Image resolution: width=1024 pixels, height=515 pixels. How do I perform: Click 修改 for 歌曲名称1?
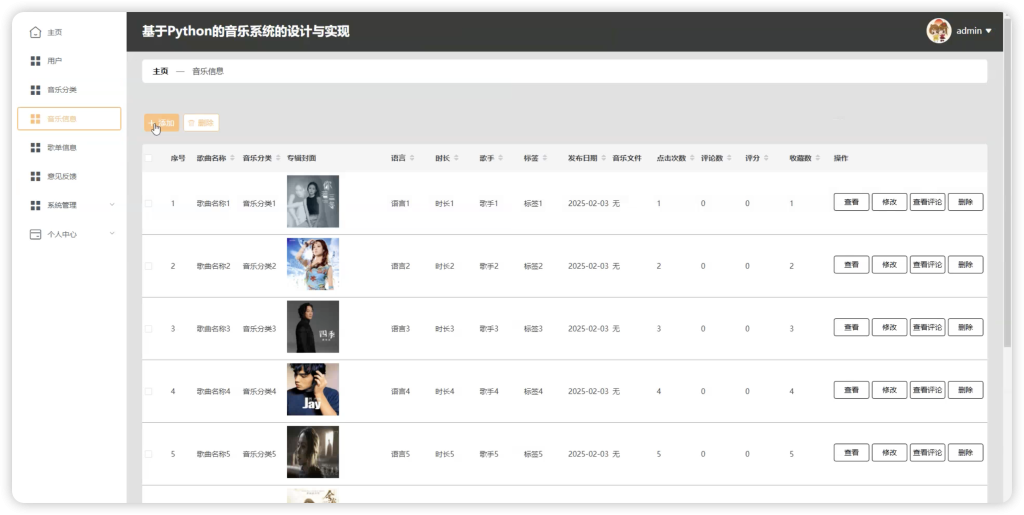[889, 202]
